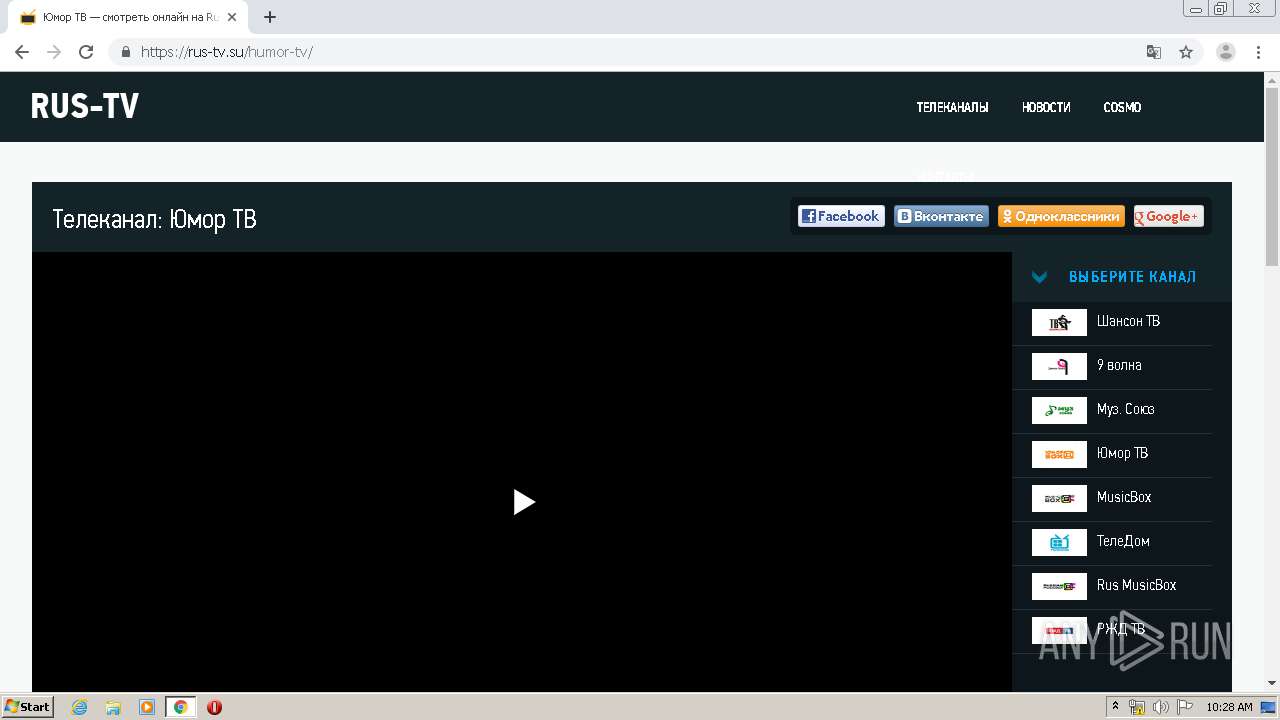
Task: Bookmark this page with star
Action: pos(1186,52)
